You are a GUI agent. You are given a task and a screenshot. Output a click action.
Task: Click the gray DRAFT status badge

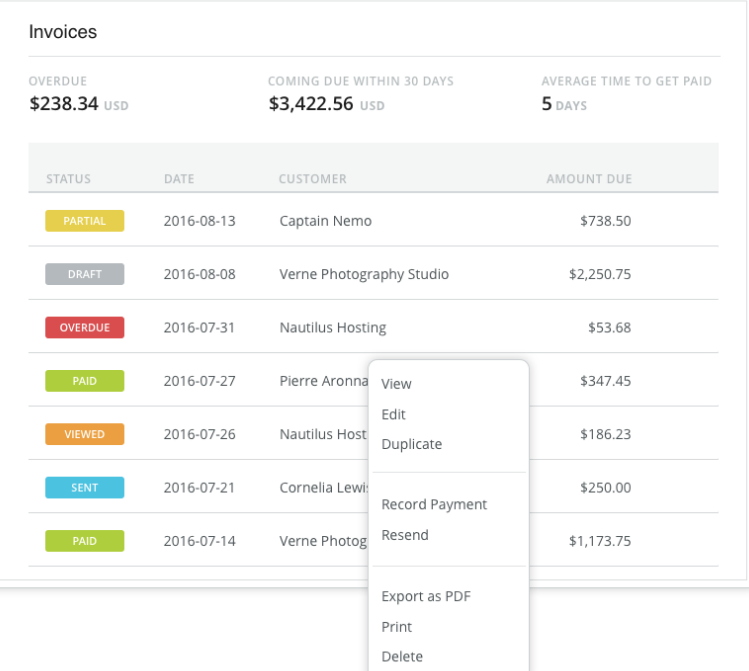pyautogui.click(x=85, y=274)
